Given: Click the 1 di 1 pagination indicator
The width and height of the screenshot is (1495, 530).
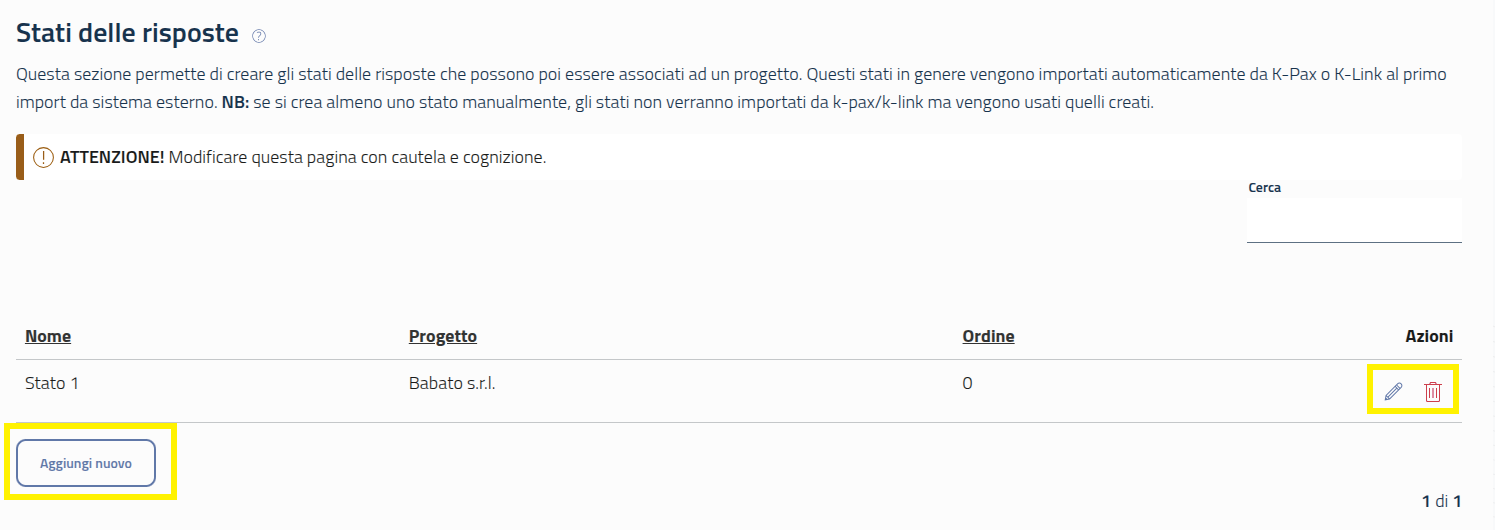Looking at the screenshot, I should (x=1442, y=500).
